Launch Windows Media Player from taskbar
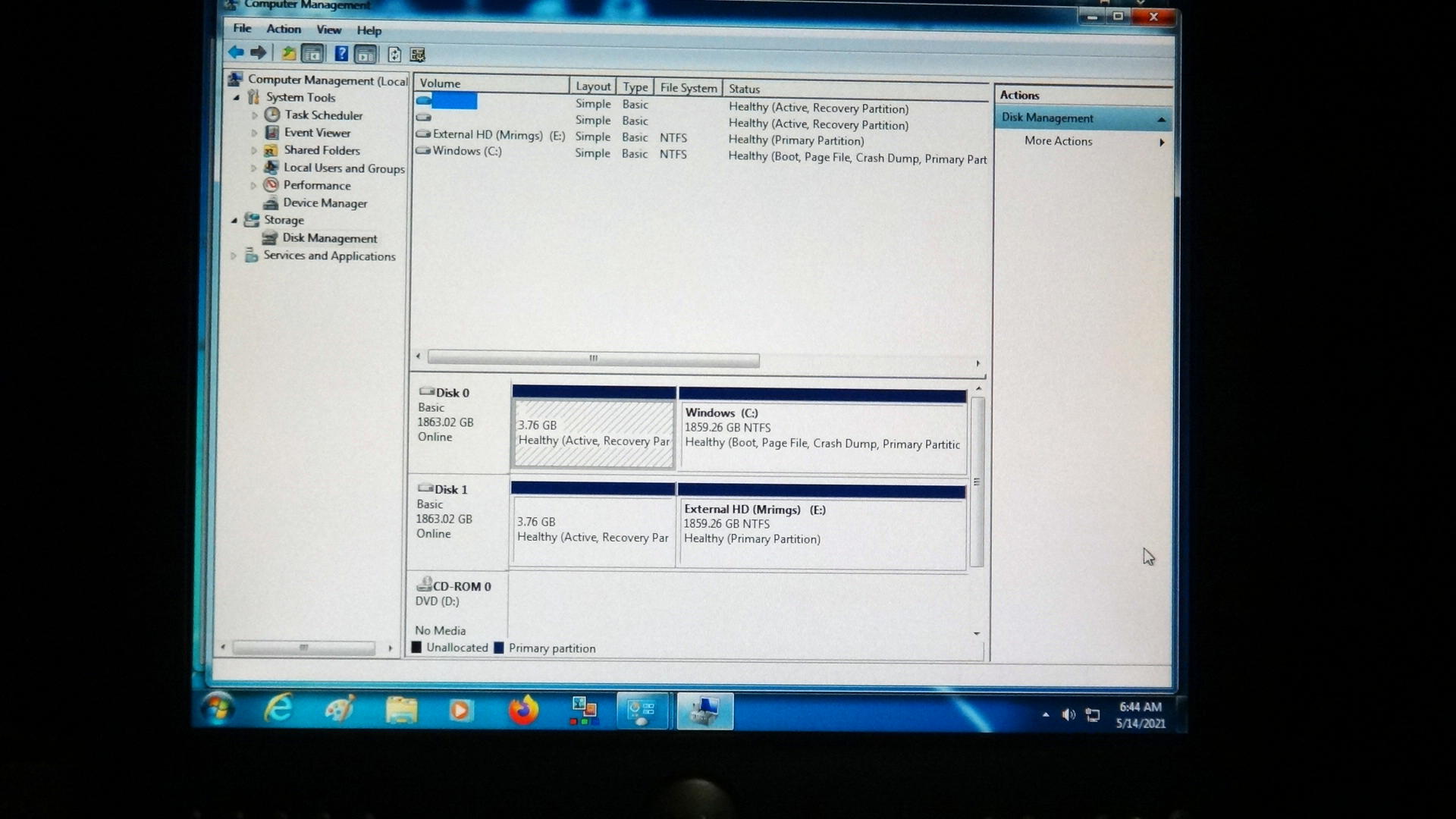The image size is (1456, 819). point(461,711)
